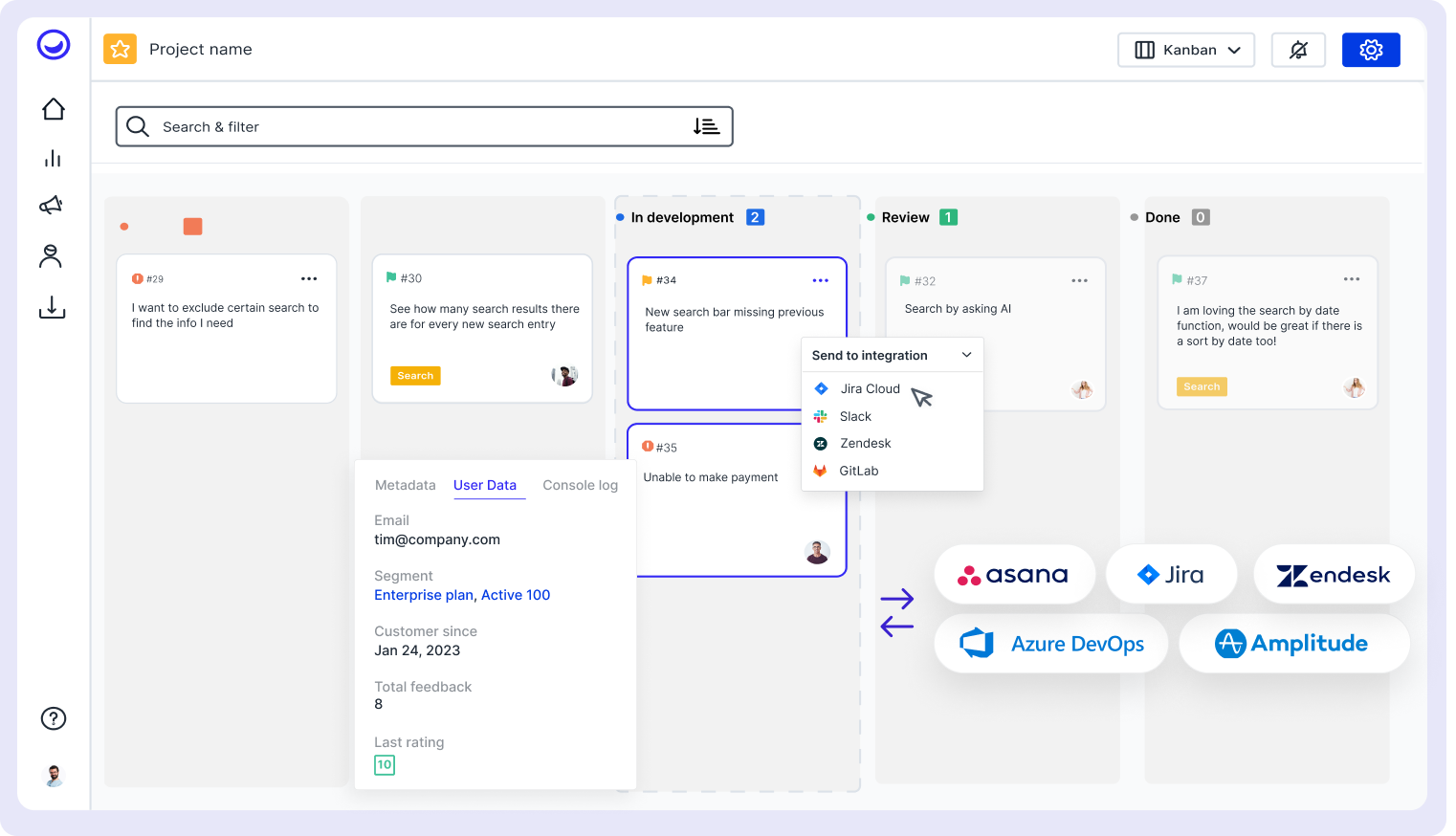
Task: Open the options menu on card #32
Action: coord(1079,280)
